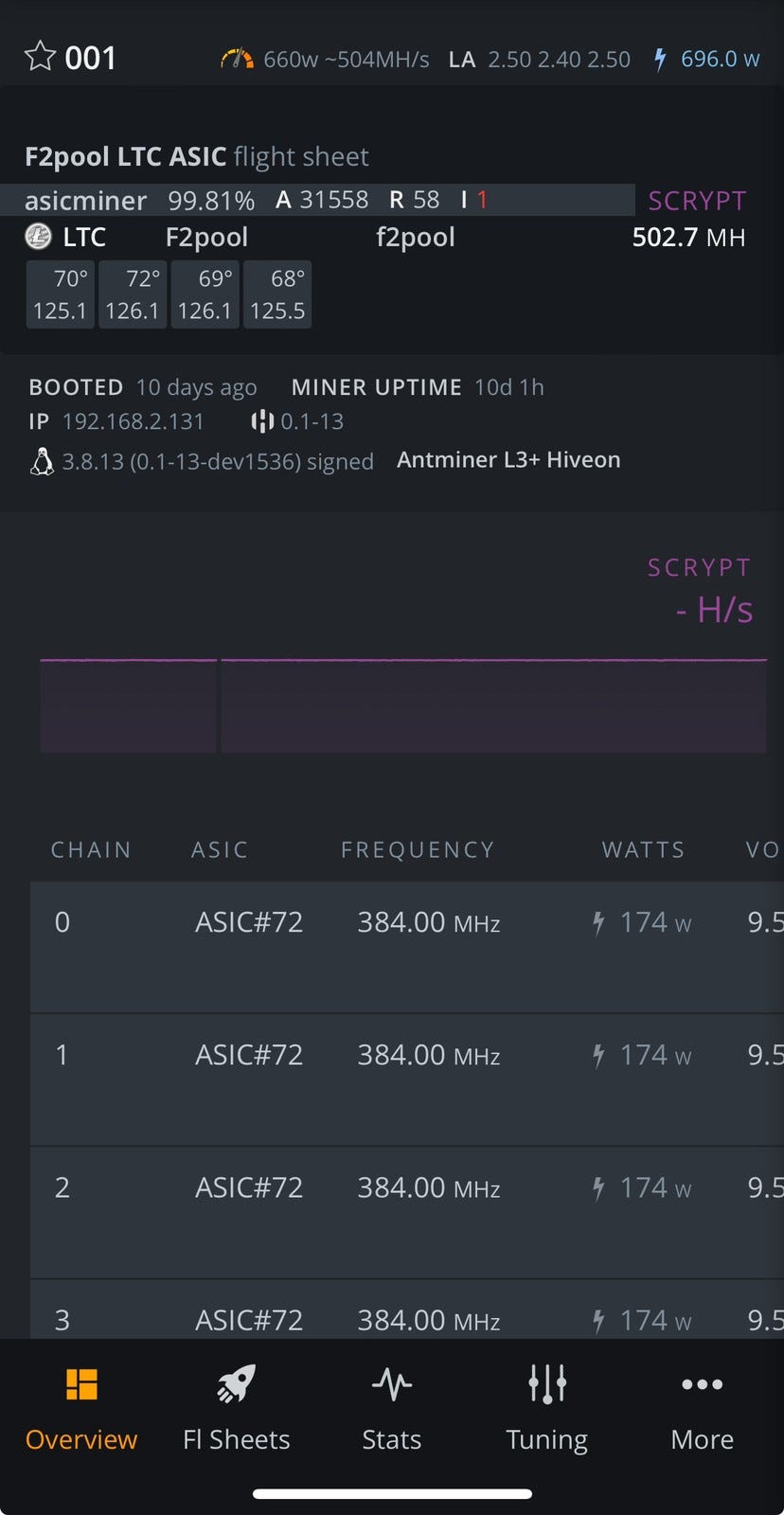
Task: Tap the blue lightning power icon
Action: 660,60
